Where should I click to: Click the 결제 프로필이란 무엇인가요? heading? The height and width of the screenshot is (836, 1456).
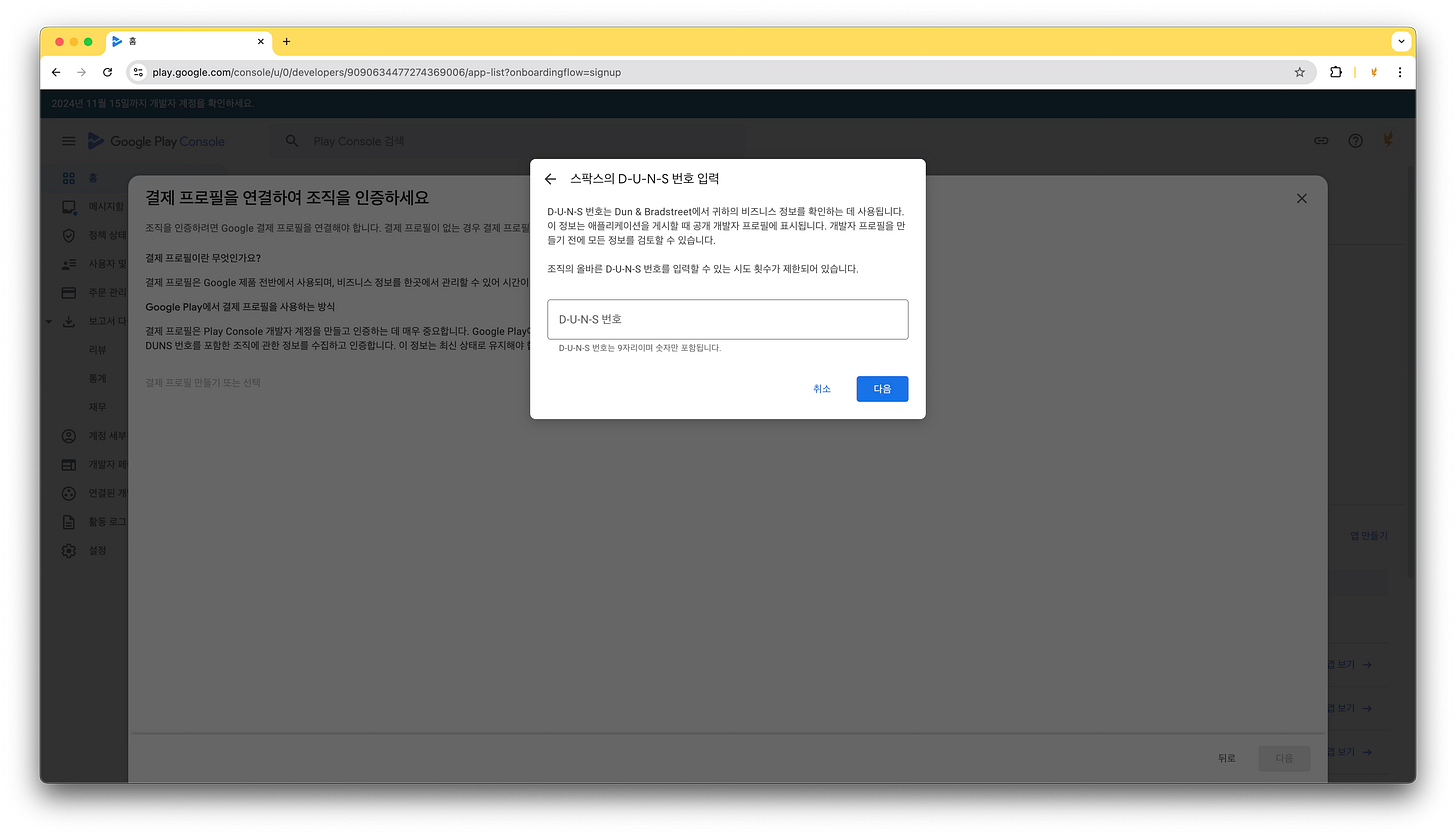point(203,257)
